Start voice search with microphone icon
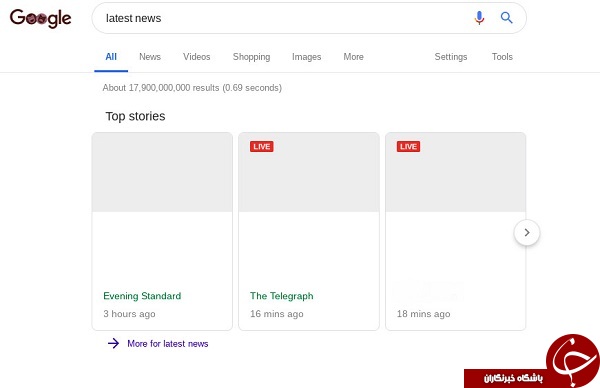 (x=479, y=18)
